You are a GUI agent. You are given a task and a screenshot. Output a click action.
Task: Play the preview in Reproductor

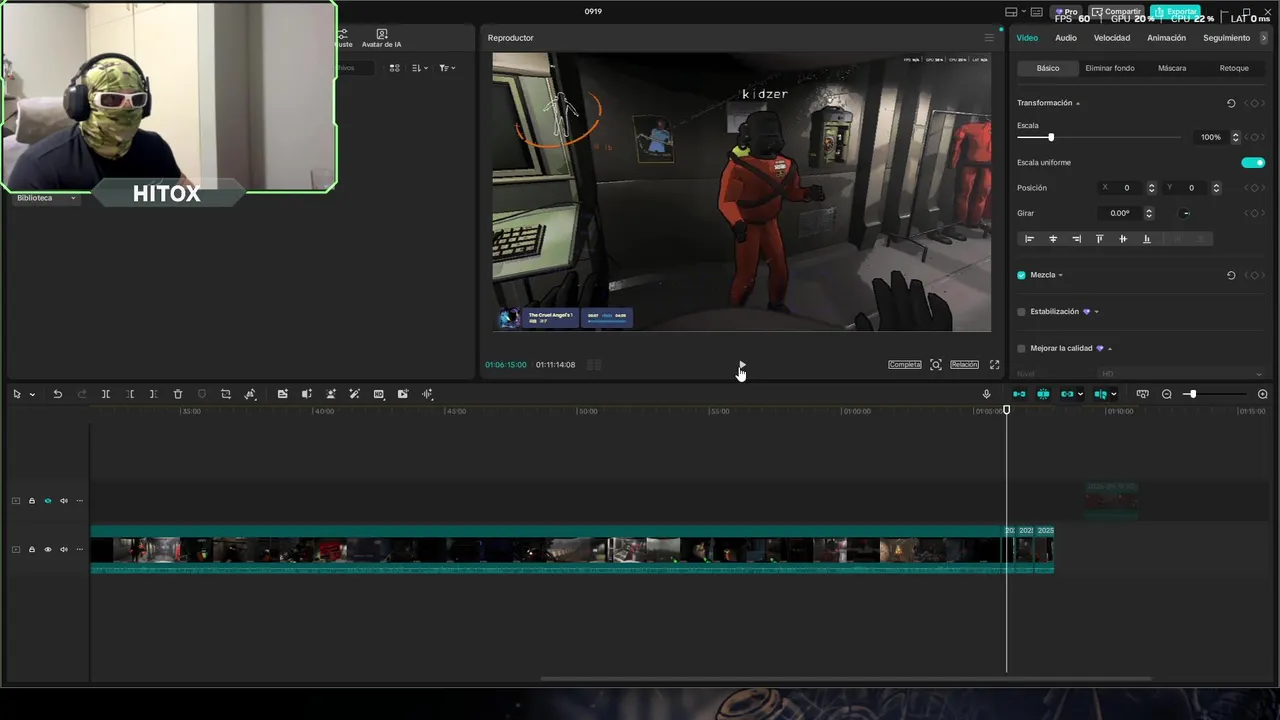coord(742,365)
